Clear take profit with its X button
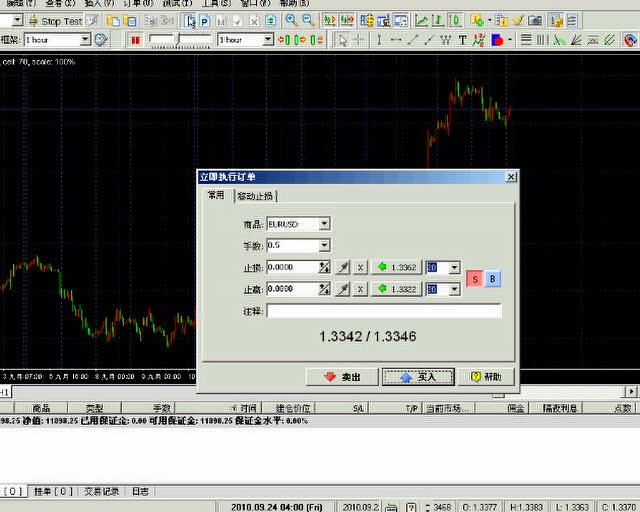Image resolution: width=640 pixels, height=512 pixels. (360, 289)
